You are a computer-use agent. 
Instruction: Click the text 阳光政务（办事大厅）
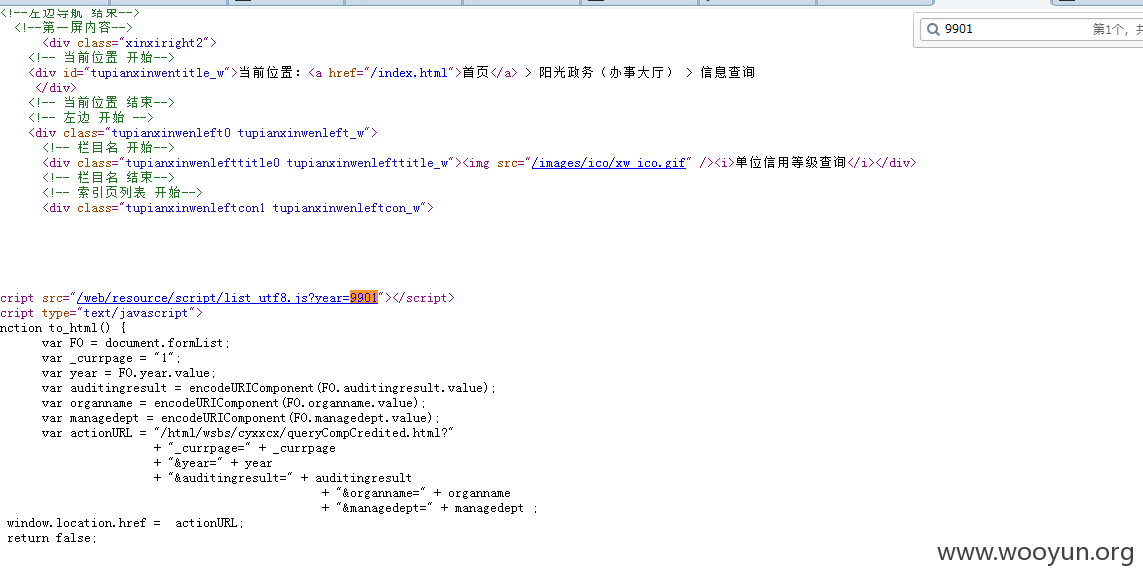(x=606, y=72)
